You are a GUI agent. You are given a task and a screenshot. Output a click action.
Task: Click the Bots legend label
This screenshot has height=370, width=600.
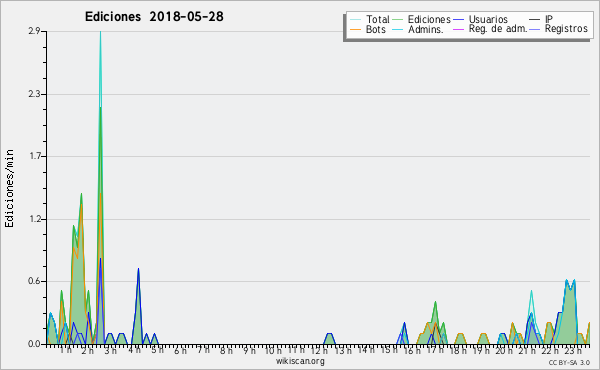pyautogui.click(x=375, y=29)
